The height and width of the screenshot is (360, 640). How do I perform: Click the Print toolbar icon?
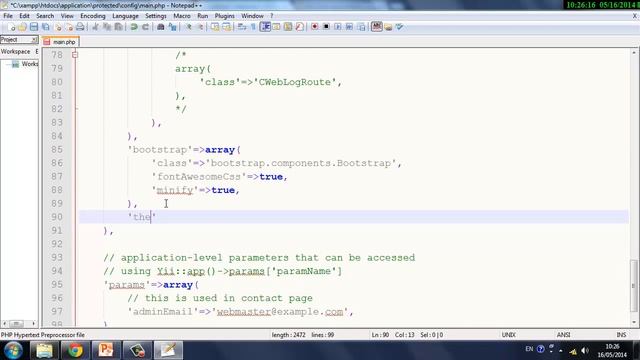click(80, 27)
